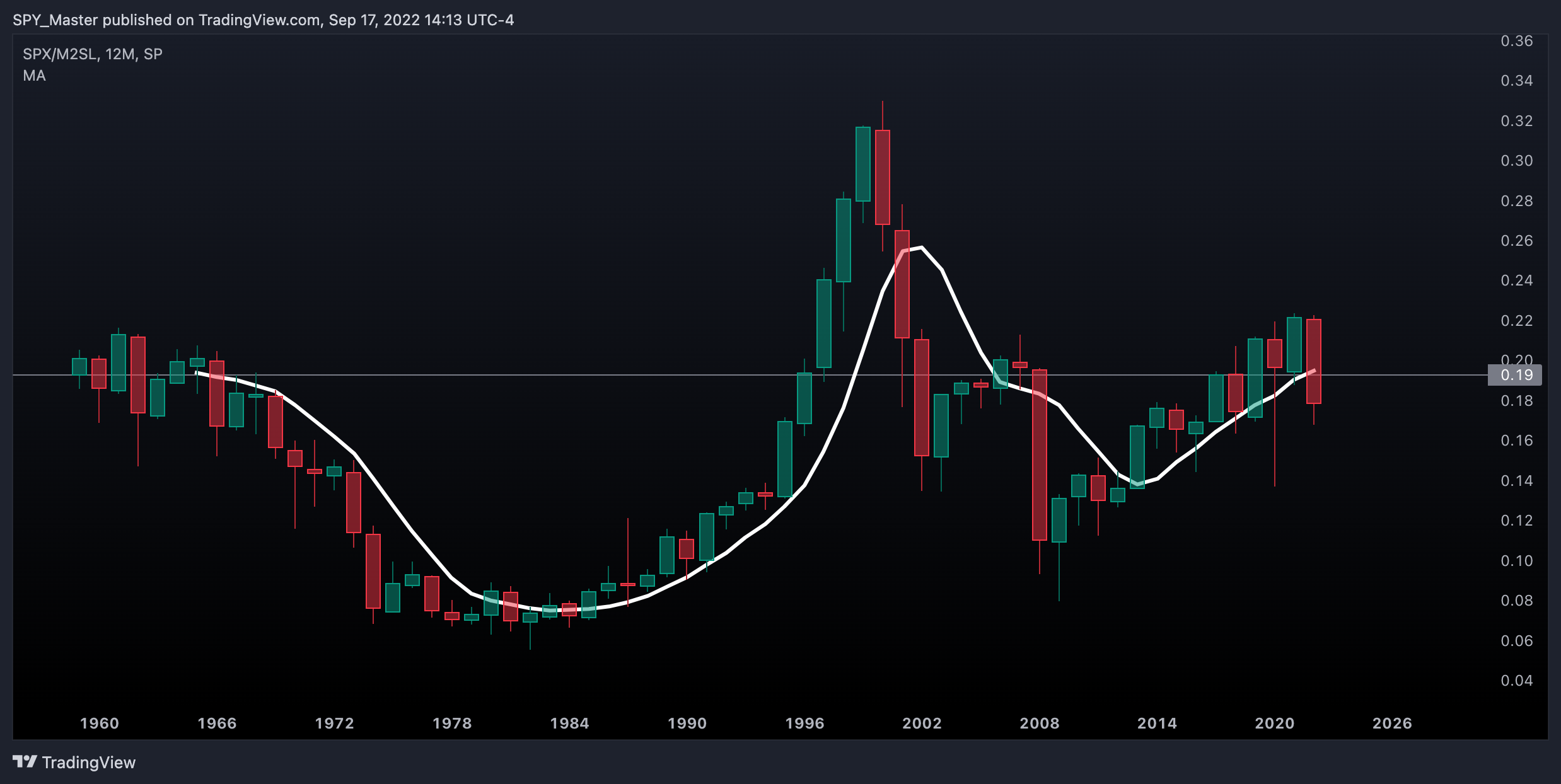
Task: Click the 2020 time axis label
Action: pos(1275,723)
